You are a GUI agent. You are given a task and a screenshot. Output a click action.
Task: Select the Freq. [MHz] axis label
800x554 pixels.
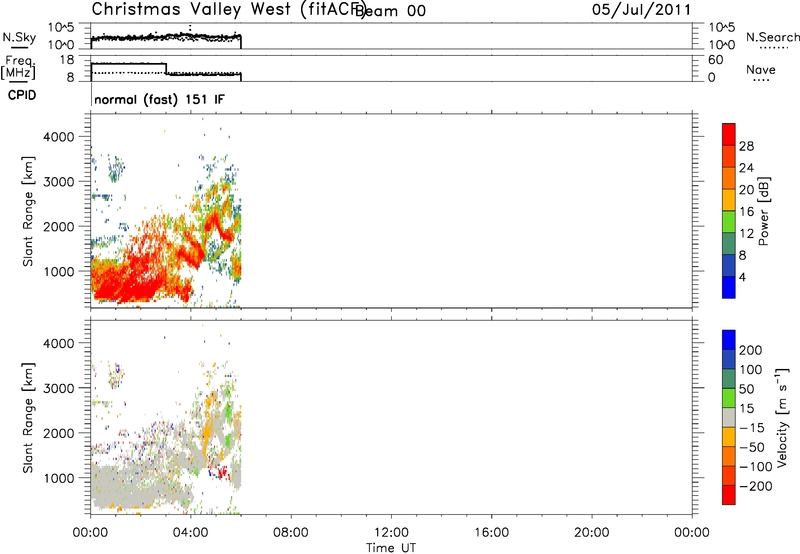[18, 67]
